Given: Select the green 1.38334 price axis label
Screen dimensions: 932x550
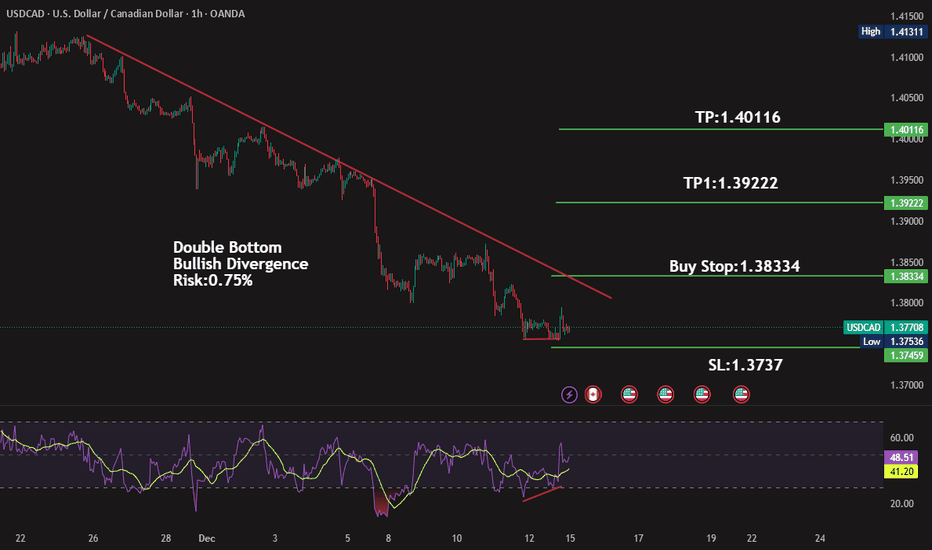Looking at the screenshot, I should click(x=905, y=276).
